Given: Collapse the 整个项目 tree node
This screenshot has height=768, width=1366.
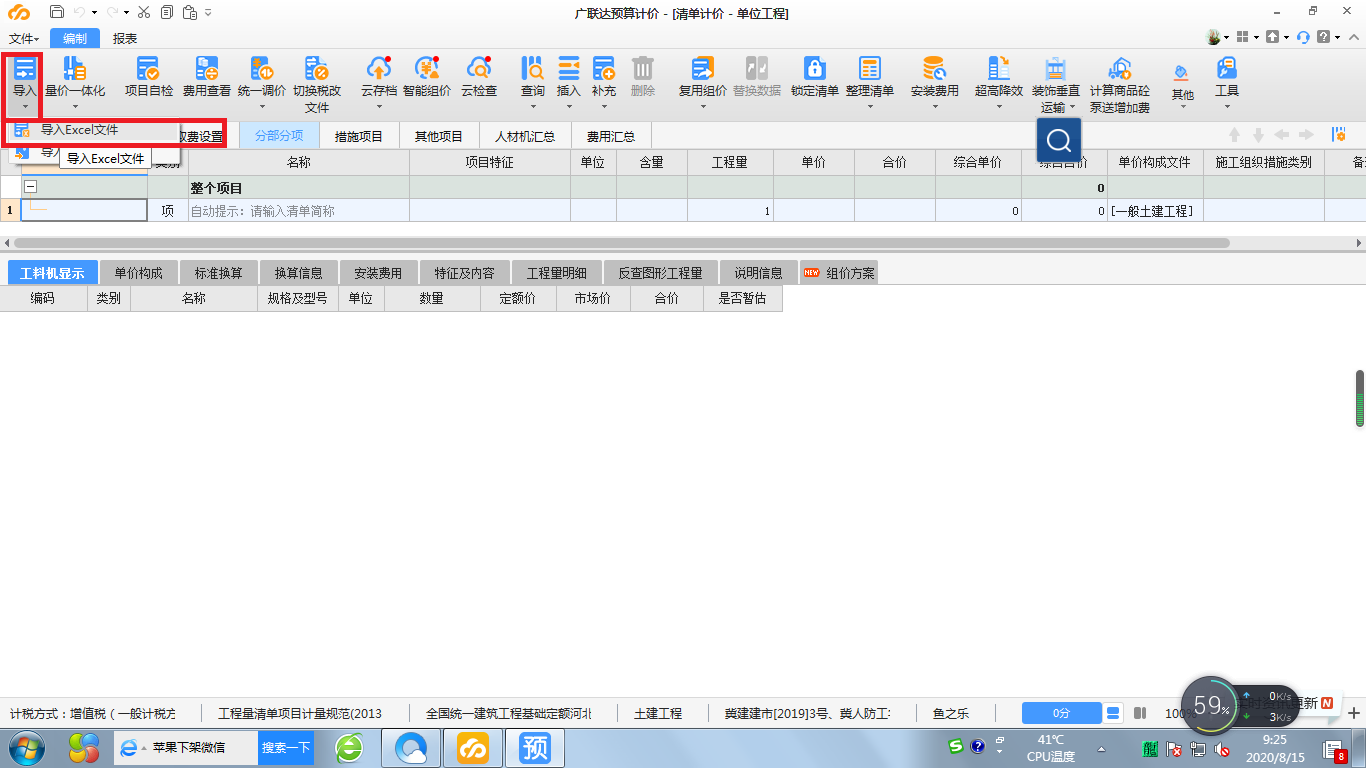Looking at the screenshot, I should (31, 187).
